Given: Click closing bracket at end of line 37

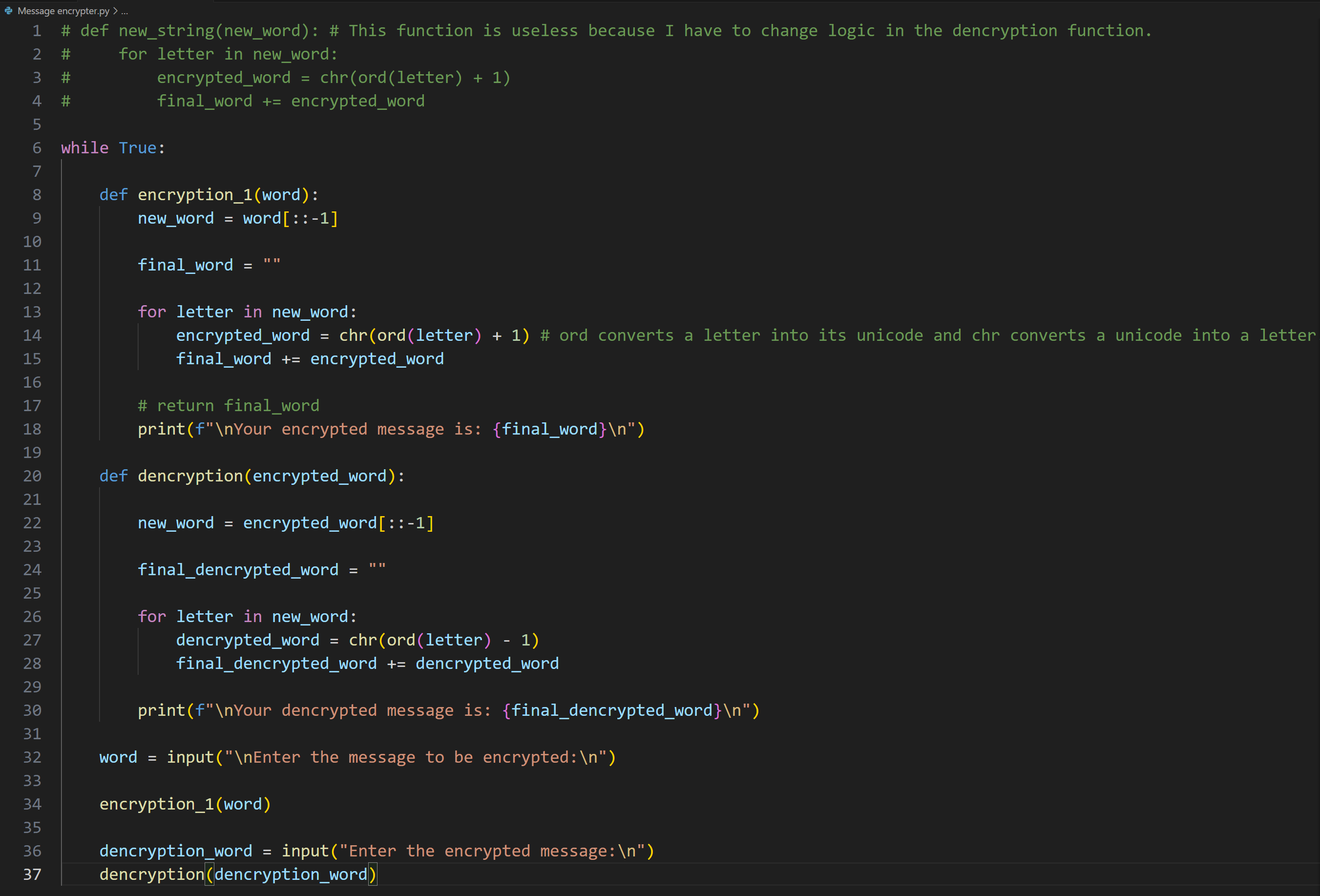Looking at the screenshot, I should click(x=373, y=875).
